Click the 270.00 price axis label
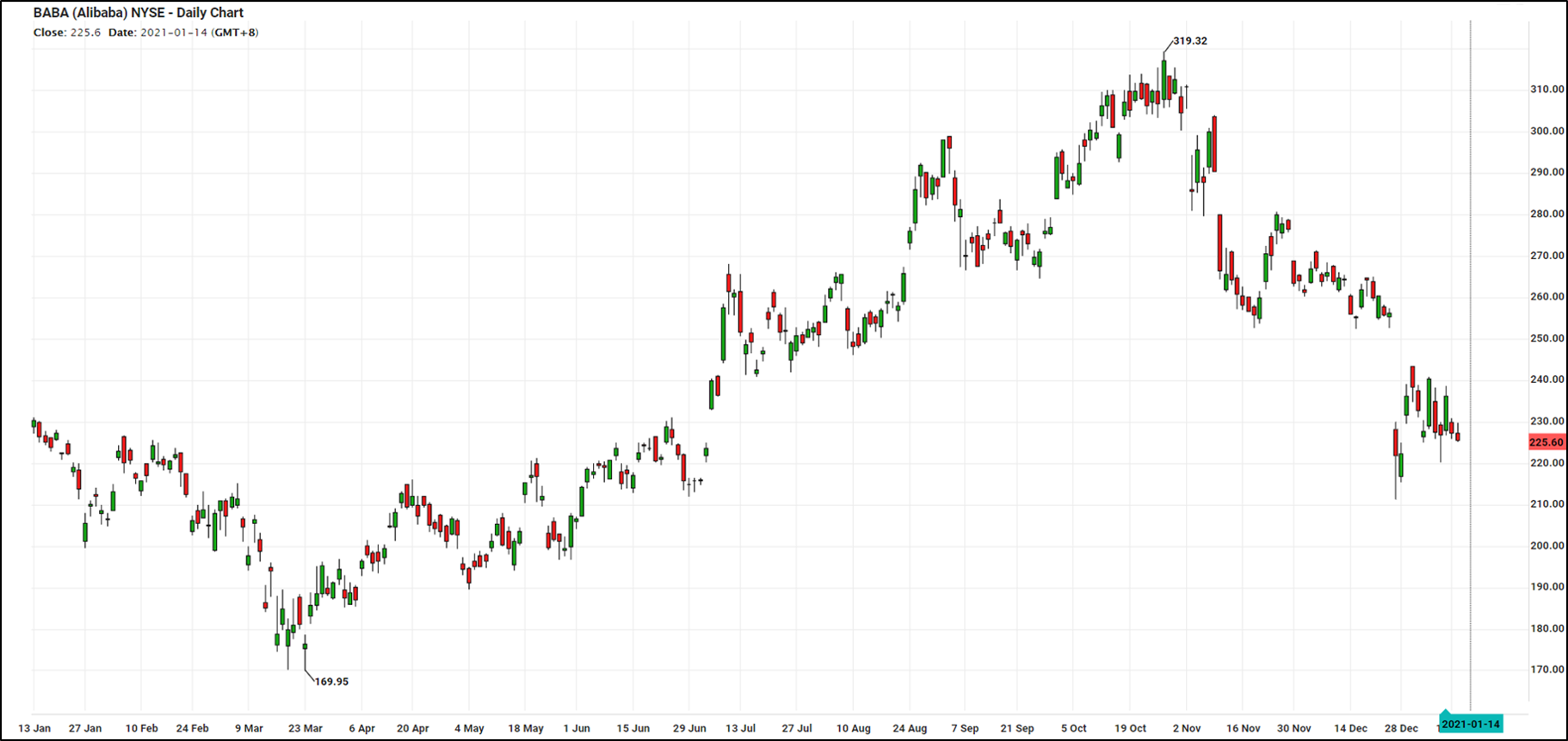The width and height of the screenshot is (1568, 741). point(1546,256)
